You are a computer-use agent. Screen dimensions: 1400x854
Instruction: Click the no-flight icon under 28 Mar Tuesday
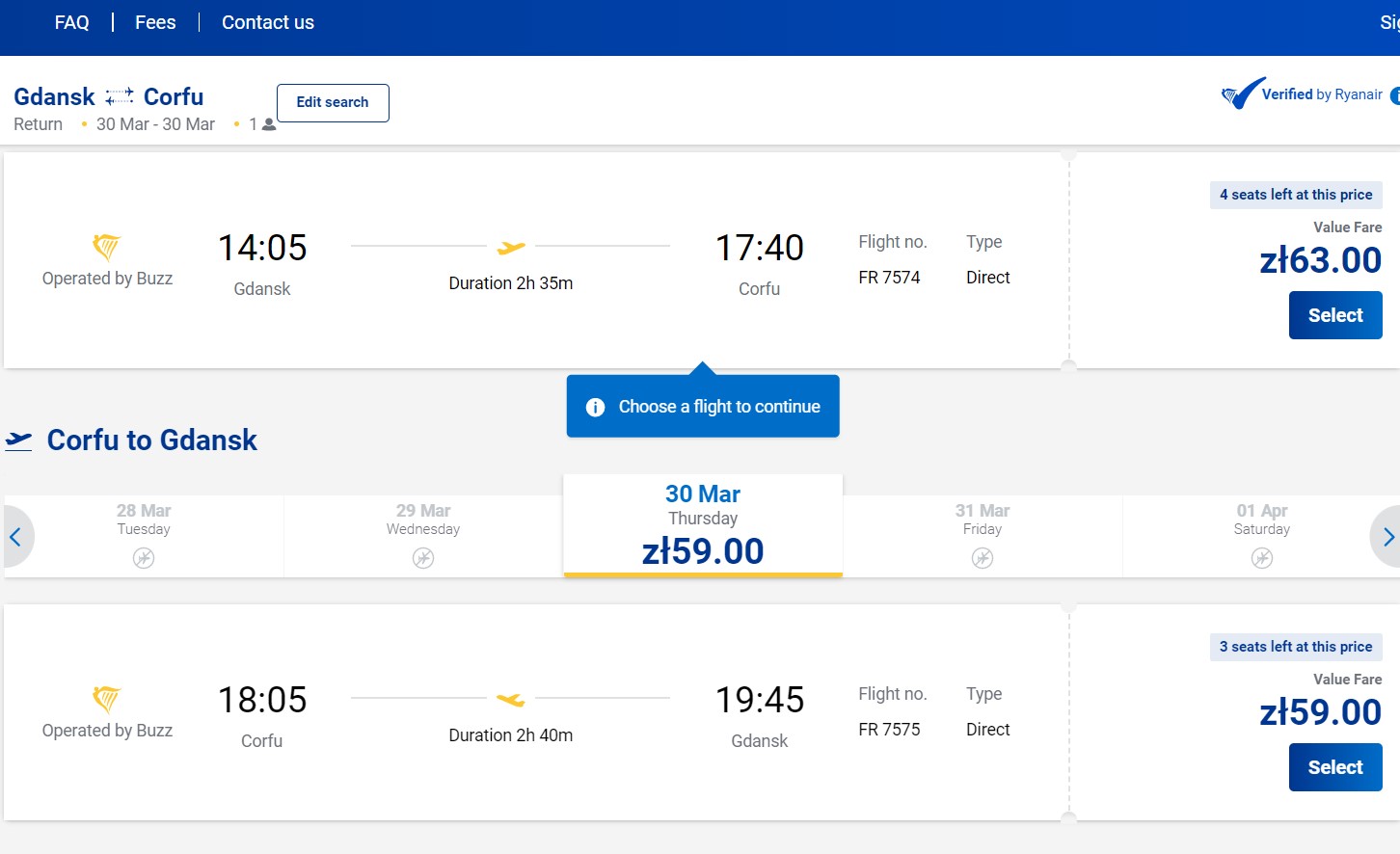click(144, 558)
